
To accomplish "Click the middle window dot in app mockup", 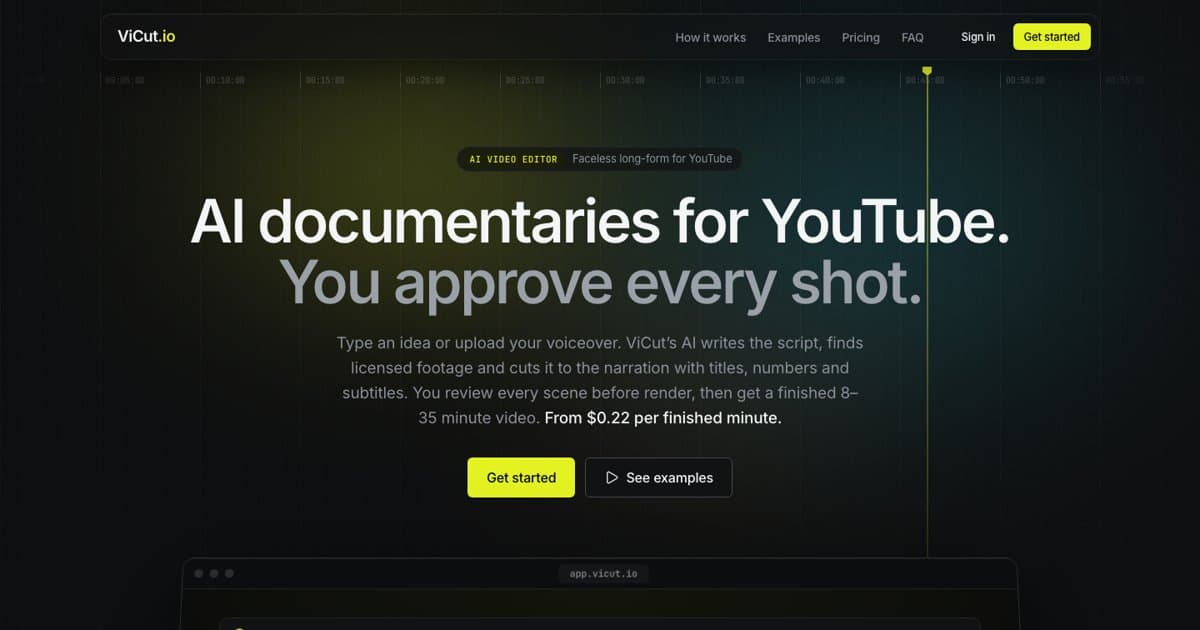I will pyautogui.click(x=214, y=573).
